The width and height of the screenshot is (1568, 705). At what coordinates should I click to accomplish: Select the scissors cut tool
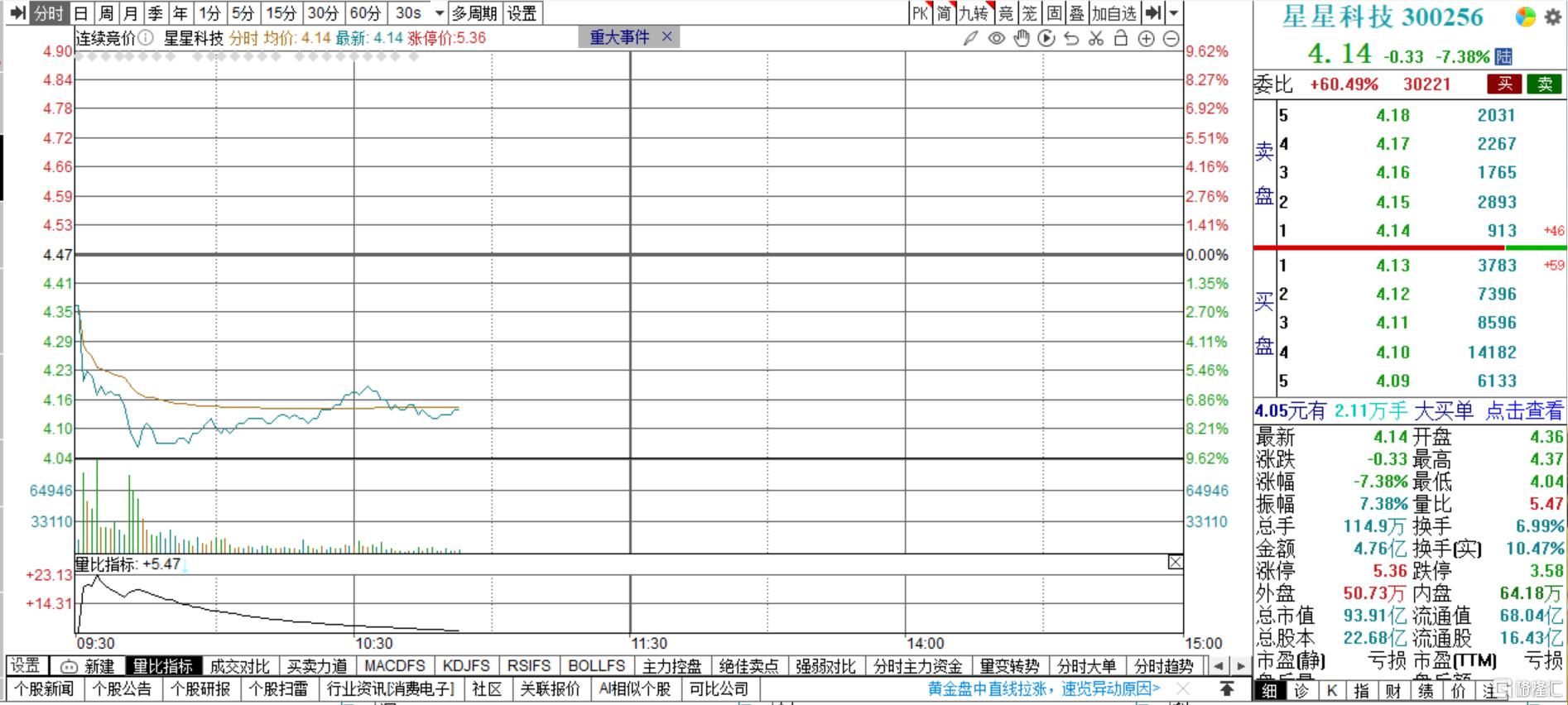(1096, 38)
